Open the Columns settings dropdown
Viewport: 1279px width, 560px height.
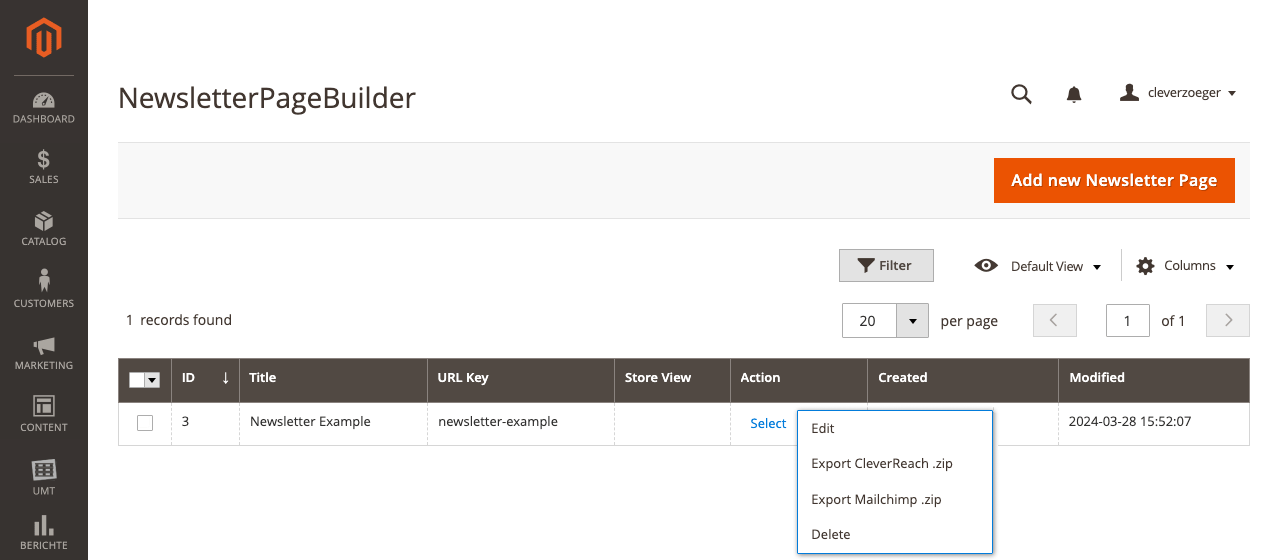pyautogui.click(x=1186, y=266)
